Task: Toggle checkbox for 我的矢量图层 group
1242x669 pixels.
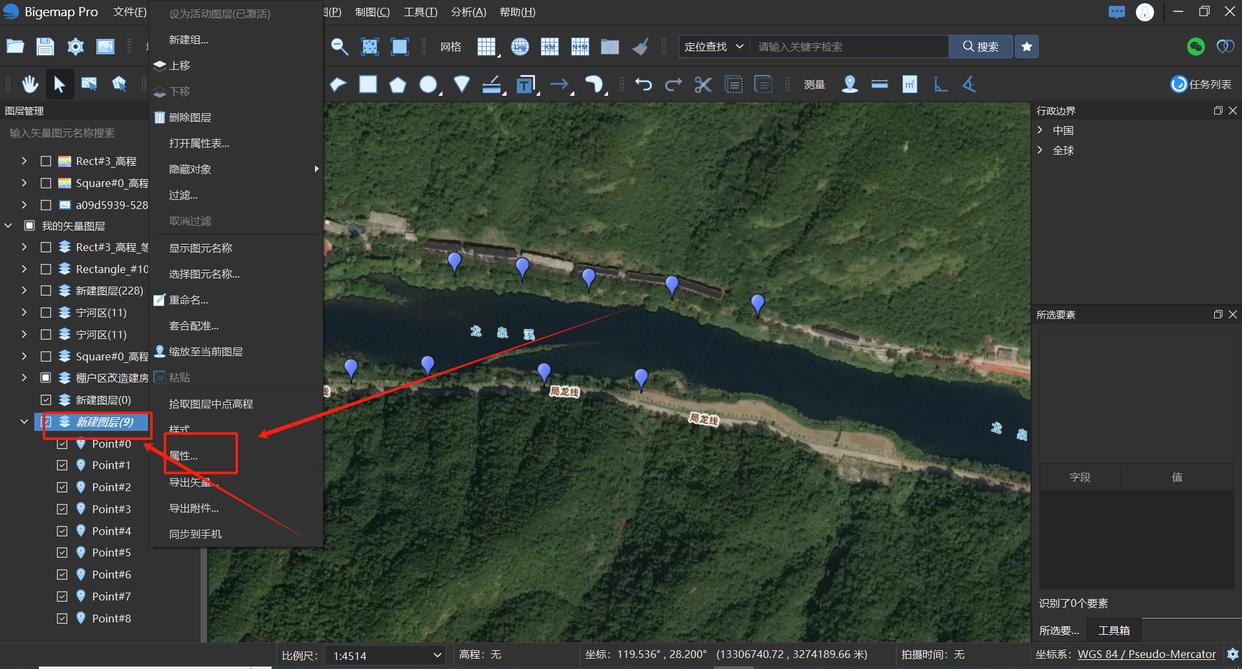Action: click(29, 226)
